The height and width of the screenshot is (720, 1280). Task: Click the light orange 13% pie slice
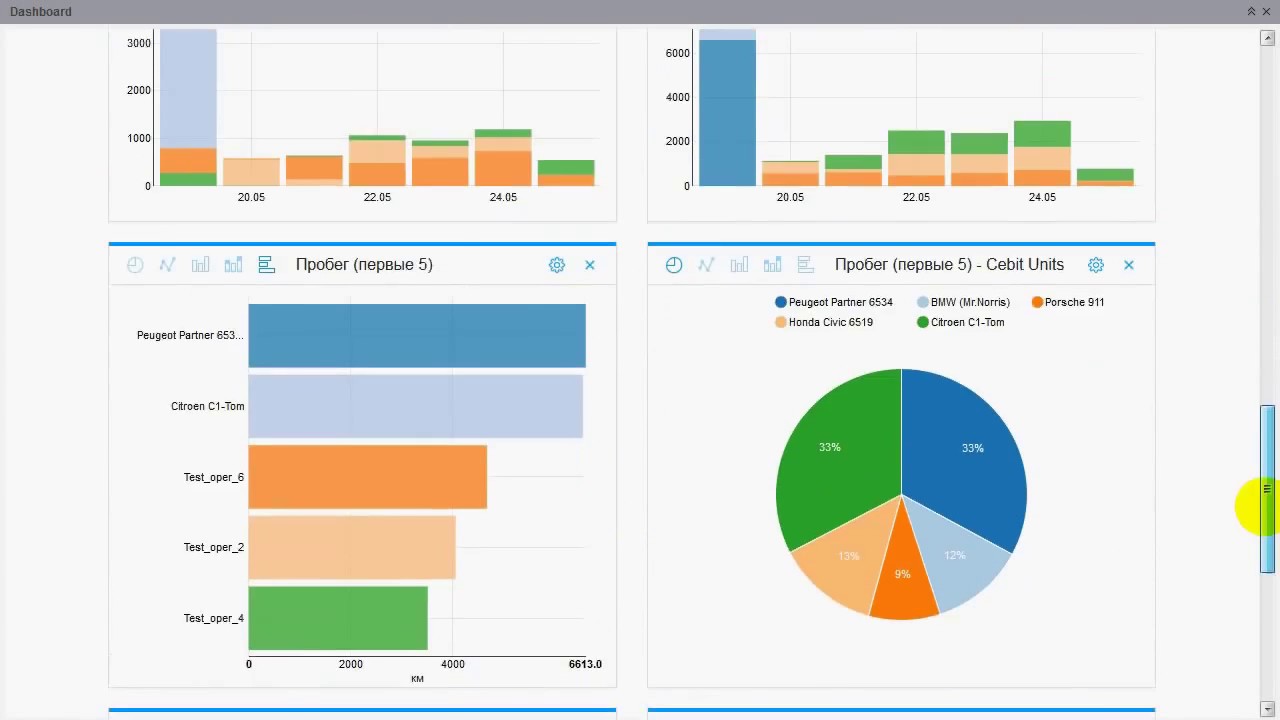click(845, 555)
